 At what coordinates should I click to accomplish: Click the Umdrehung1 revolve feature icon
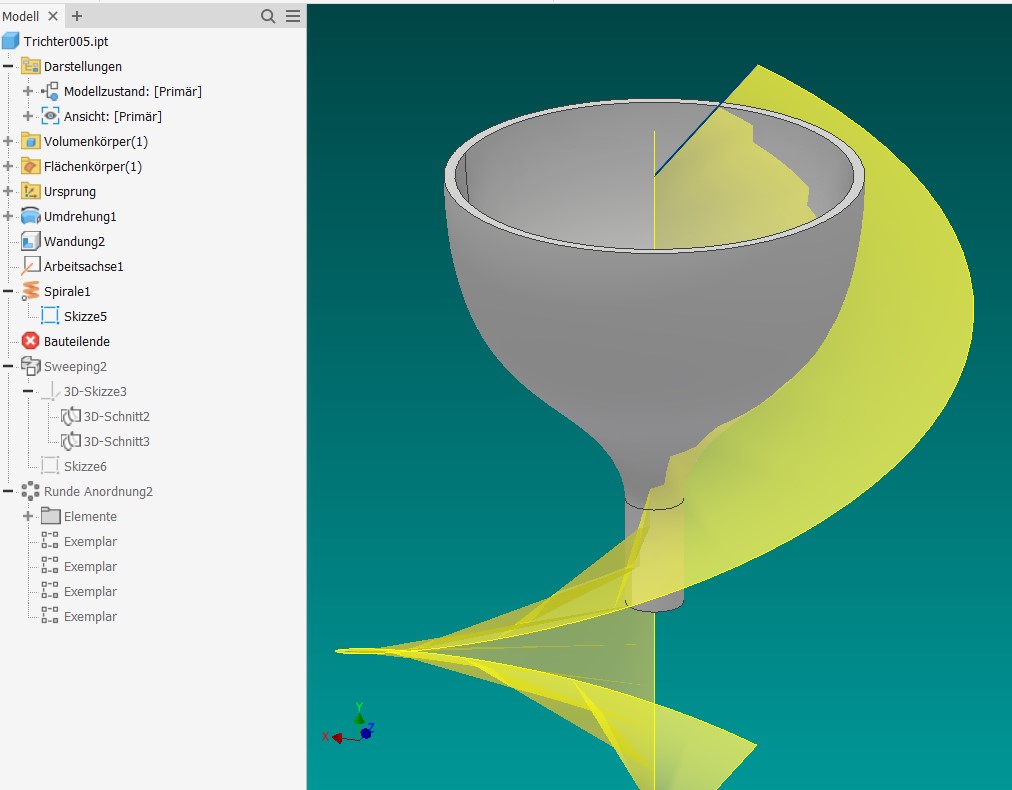(30, 216)
